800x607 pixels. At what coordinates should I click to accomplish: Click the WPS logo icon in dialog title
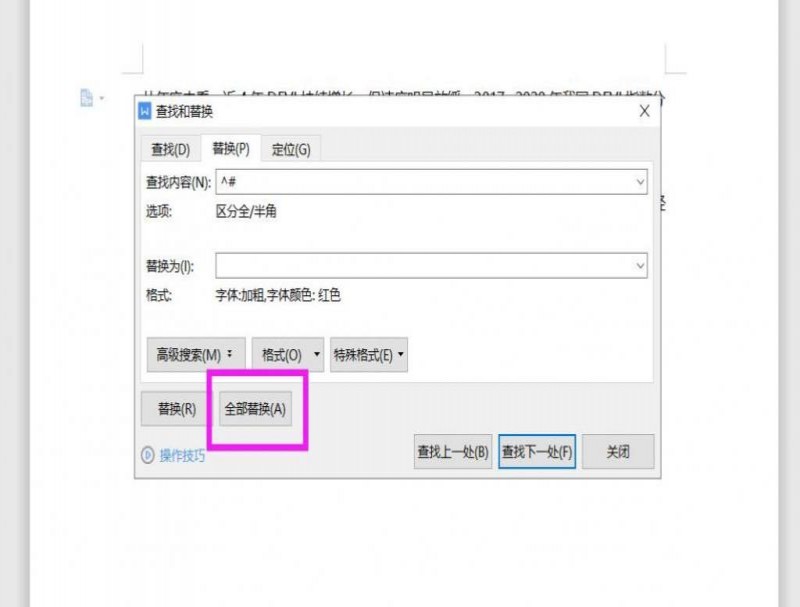point(144,111)
